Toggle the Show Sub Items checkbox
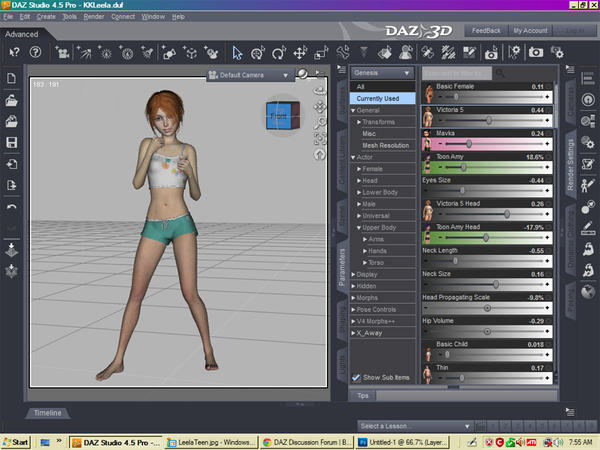Viewport: 600px width, 450px height. coord(358,377)
